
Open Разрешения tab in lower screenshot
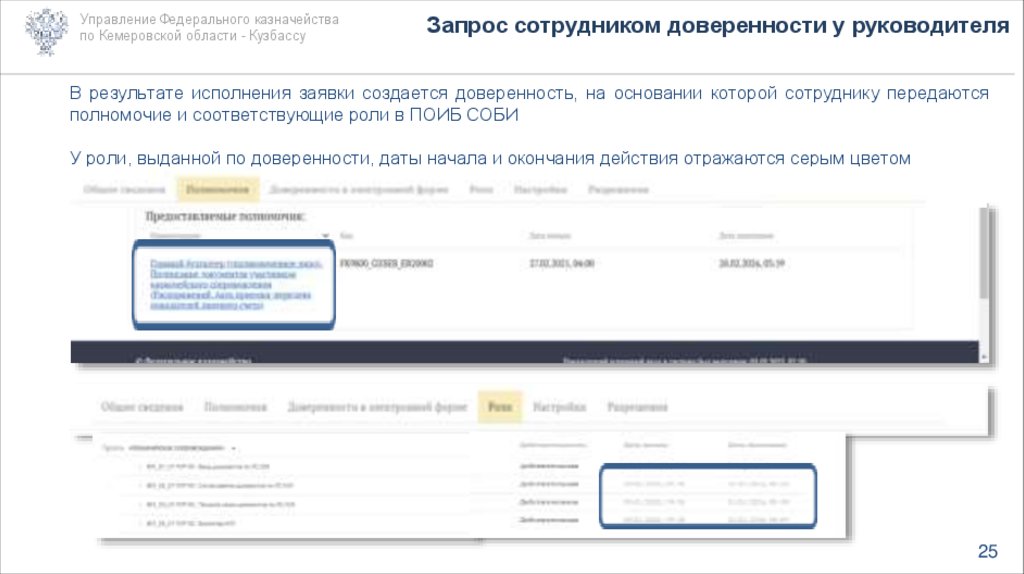pos(637,407)
